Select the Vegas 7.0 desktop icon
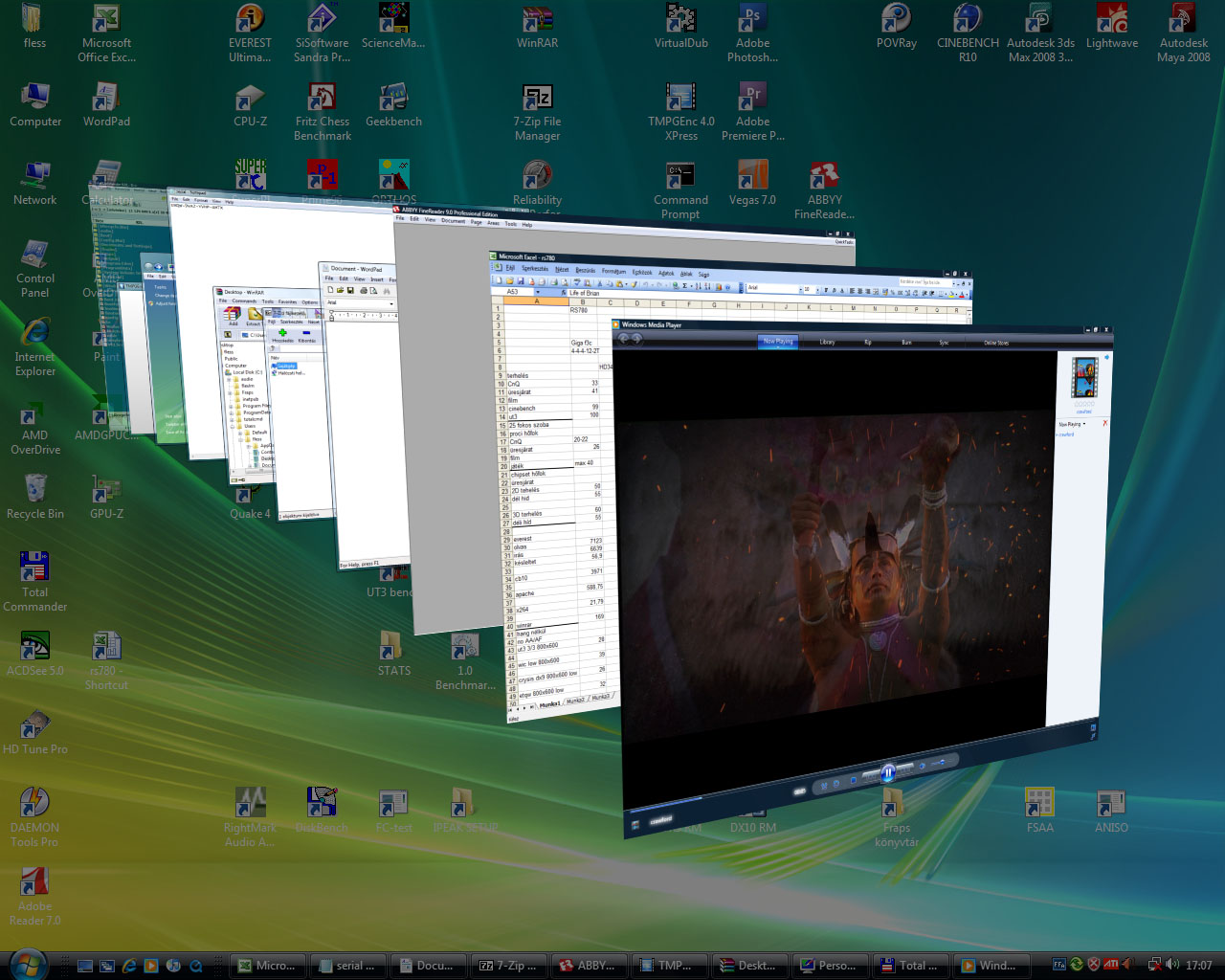1225x980 pixels. (x=752, y=184)
